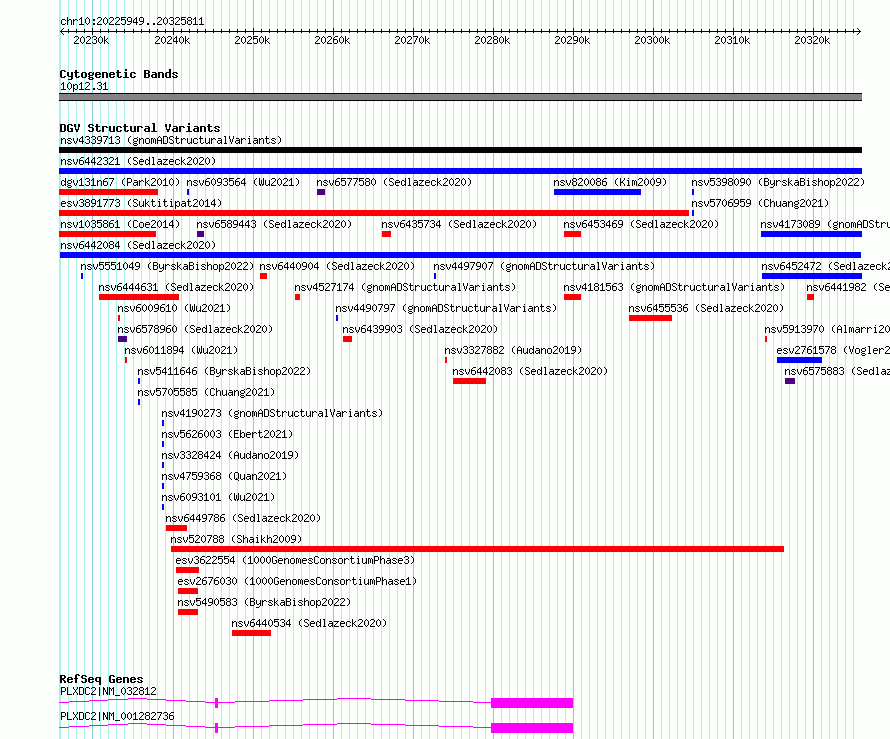Open nsv6093101 (Wu2021) label
Viewport: 890px width, 739px height.
pyautogui.click(x=218, y=497)
